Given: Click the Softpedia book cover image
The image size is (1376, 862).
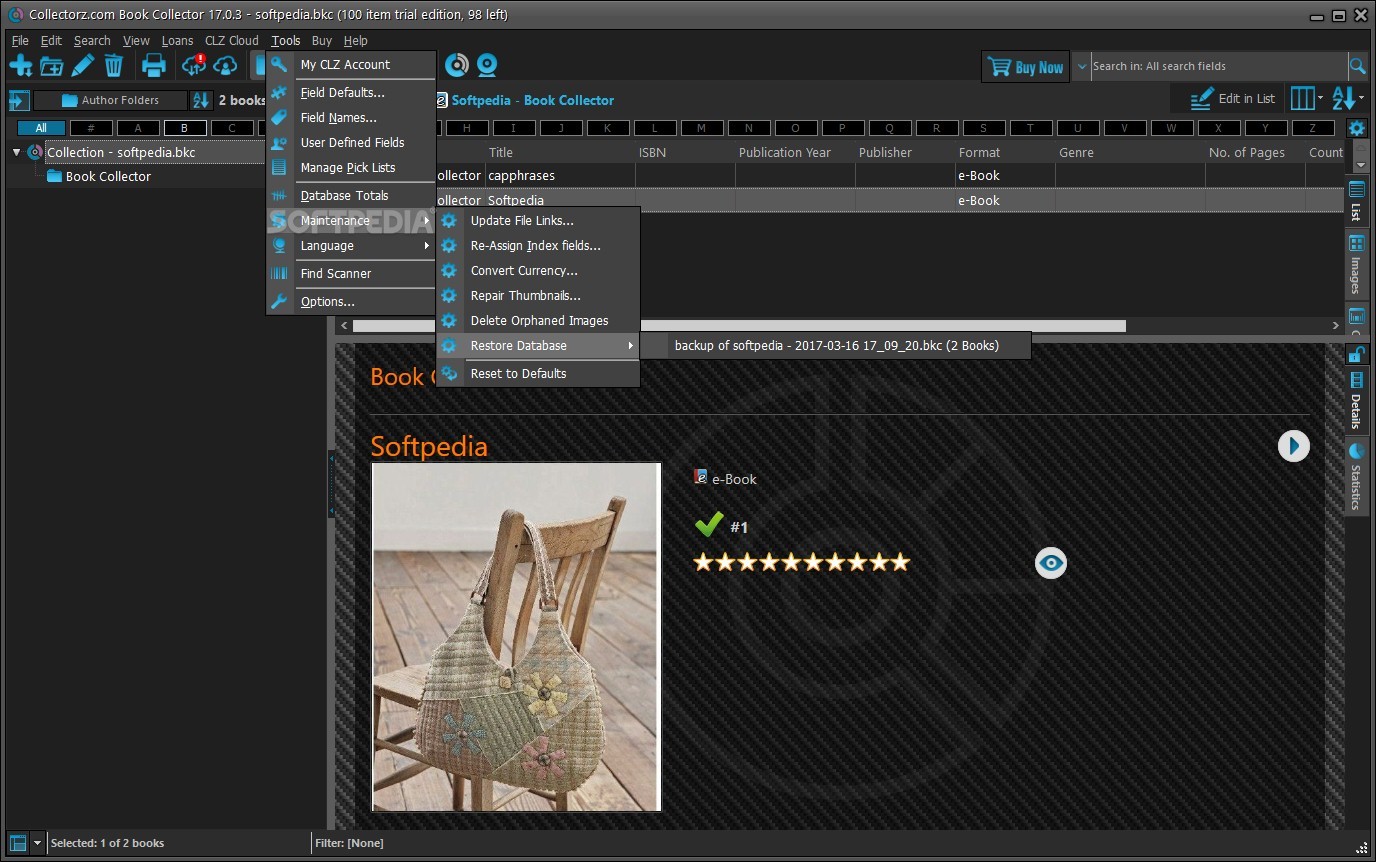Looking at the screenshot, I should click(516, 636).
